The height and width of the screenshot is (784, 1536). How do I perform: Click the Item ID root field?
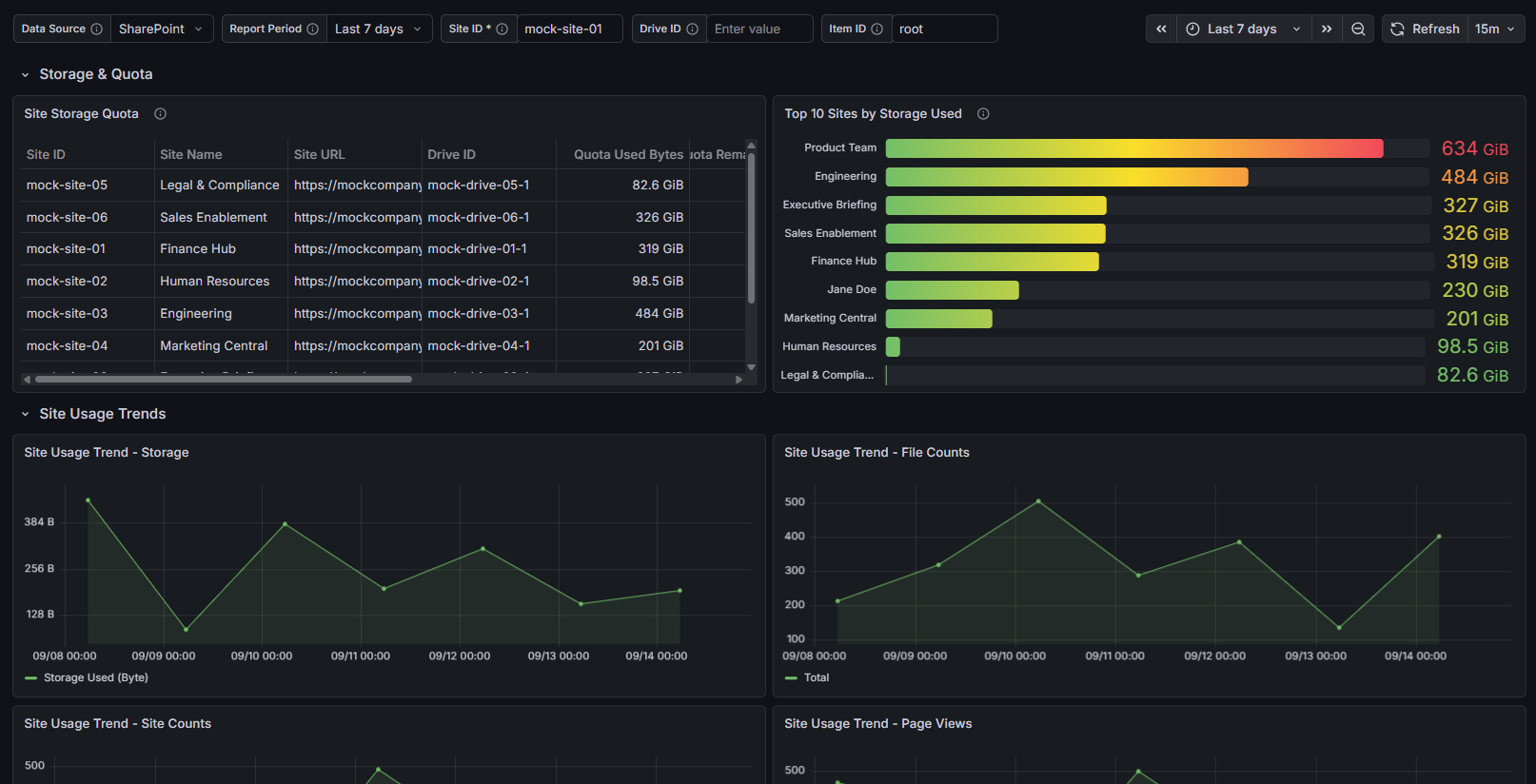[944, 29]
